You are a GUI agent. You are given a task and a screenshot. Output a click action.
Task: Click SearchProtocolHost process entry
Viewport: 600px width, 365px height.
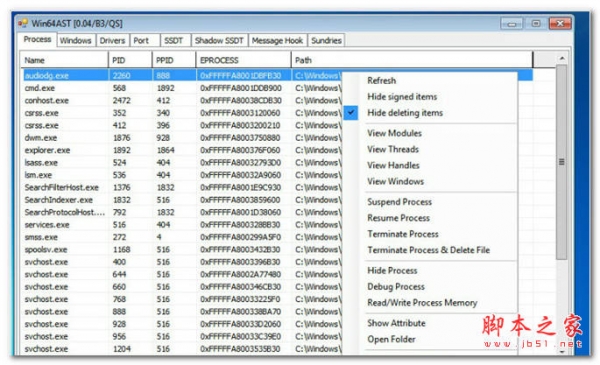click(x=182, y=212)
